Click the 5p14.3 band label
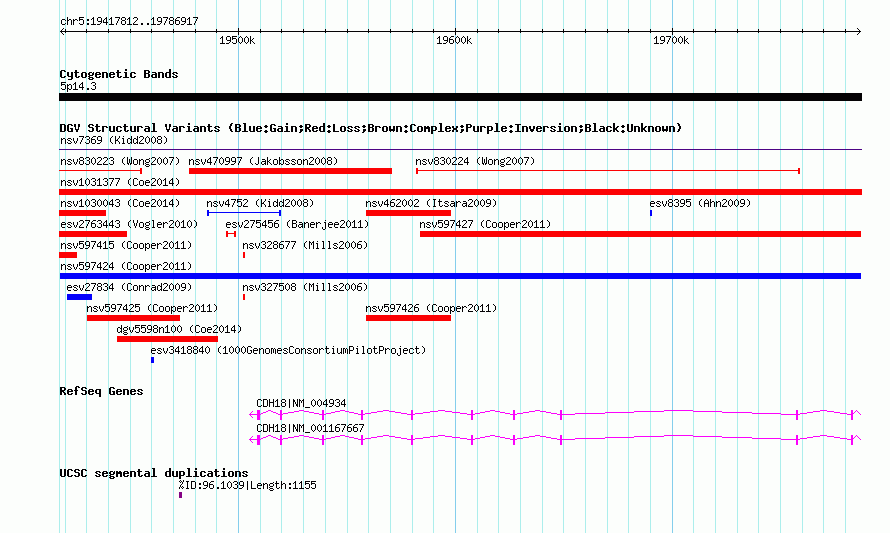Viewport: 890px width, 533px height. (x=78, y=86)
